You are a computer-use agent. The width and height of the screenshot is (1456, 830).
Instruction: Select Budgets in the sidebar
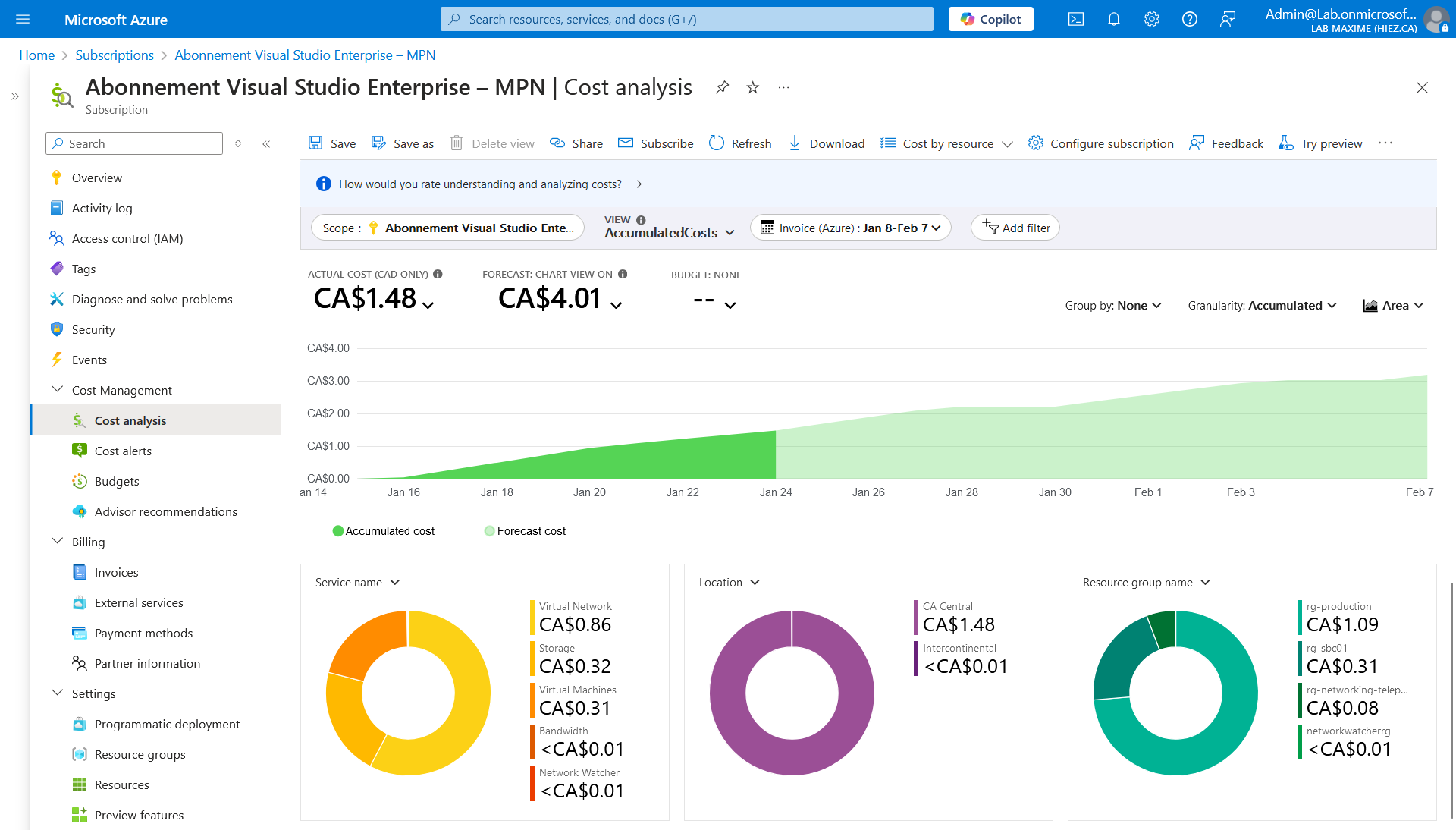pos(117,481)
